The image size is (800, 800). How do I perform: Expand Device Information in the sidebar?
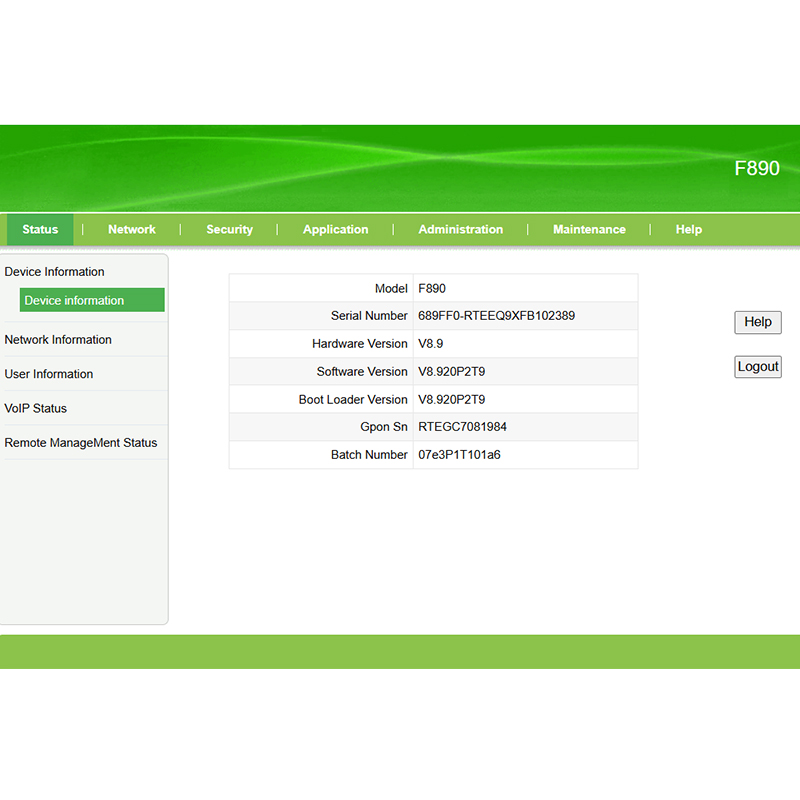coord(55,272)
